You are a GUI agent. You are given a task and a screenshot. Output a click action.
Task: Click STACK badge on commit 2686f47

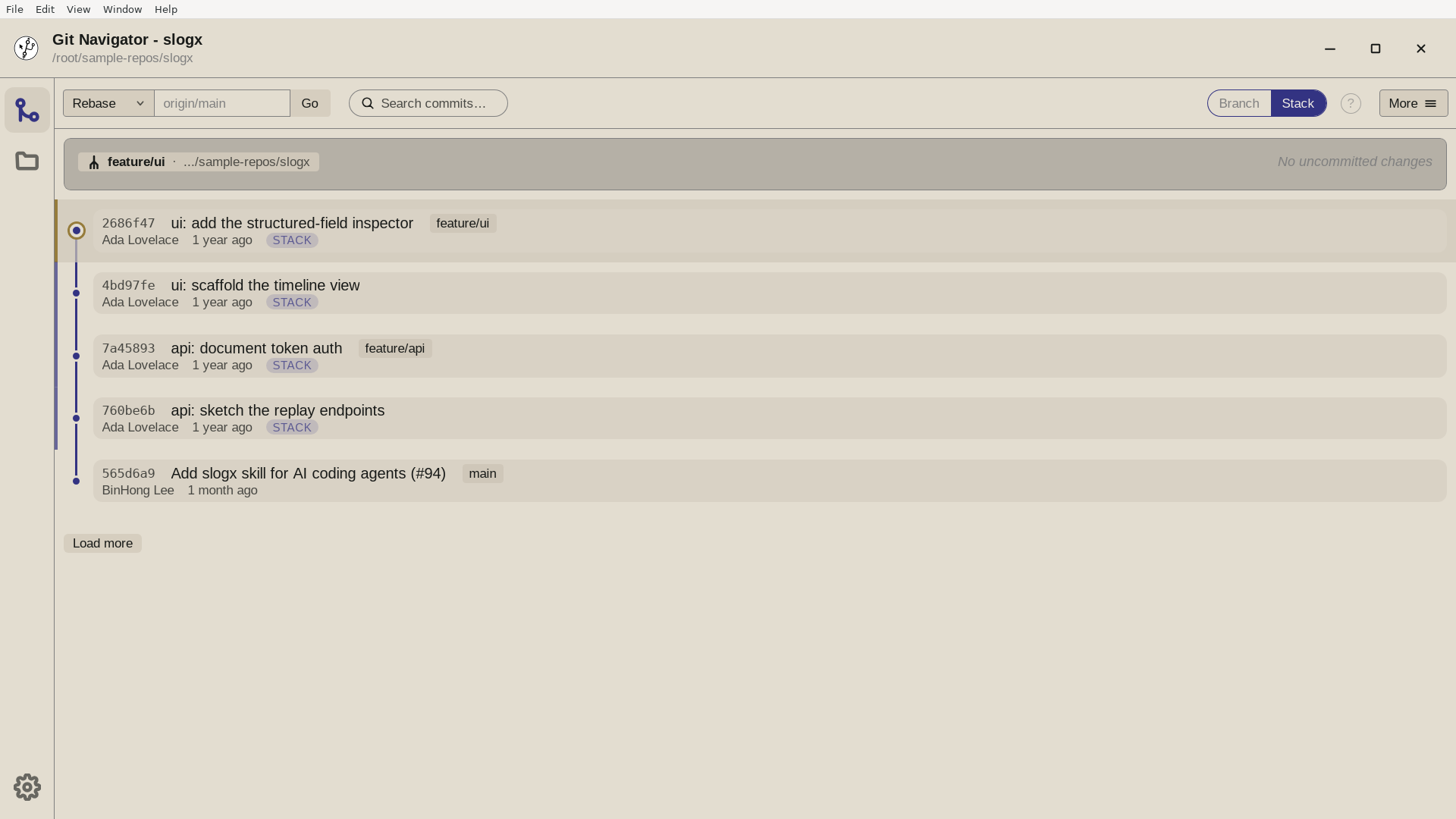[292, 240]
